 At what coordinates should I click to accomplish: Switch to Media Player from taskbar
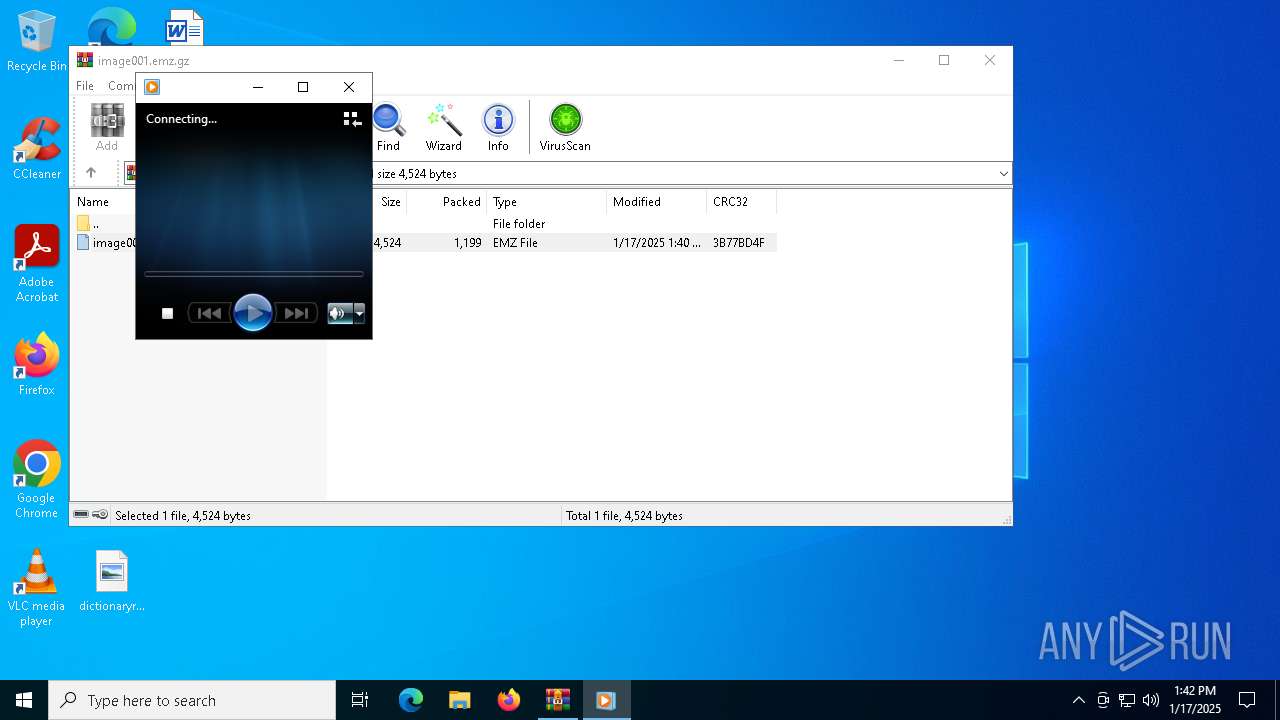pyautogui.click(x=606, y=700)
